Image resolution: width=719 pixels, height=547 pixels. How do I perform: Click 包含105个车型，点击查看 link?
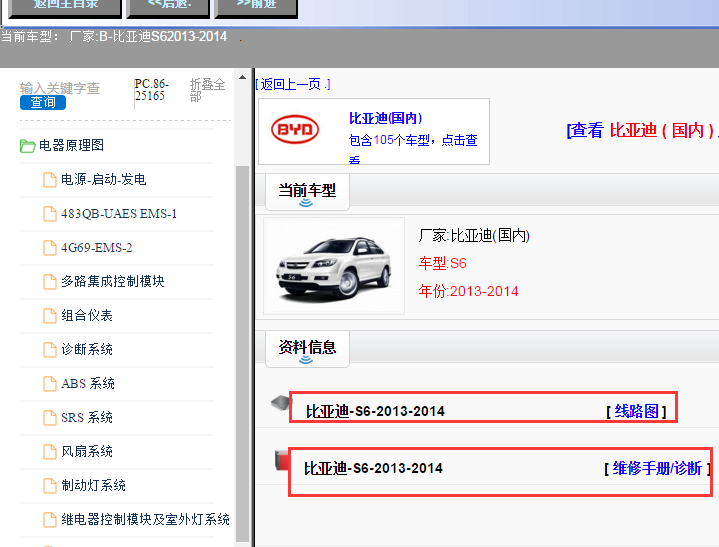(413, 148)
